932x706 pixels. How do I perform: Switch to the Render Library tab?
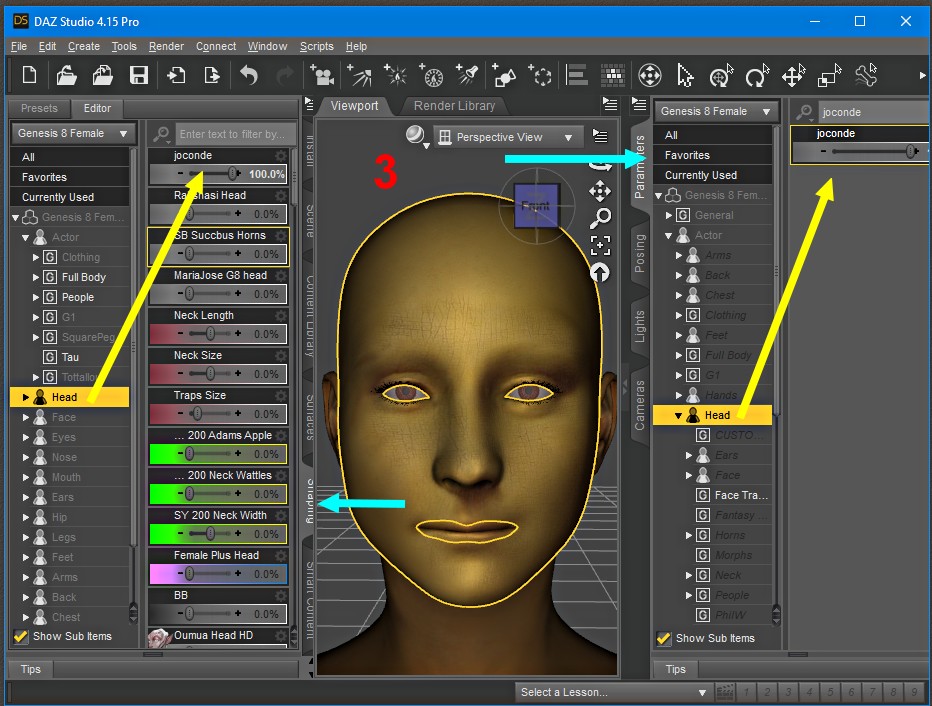coord(454,106)
